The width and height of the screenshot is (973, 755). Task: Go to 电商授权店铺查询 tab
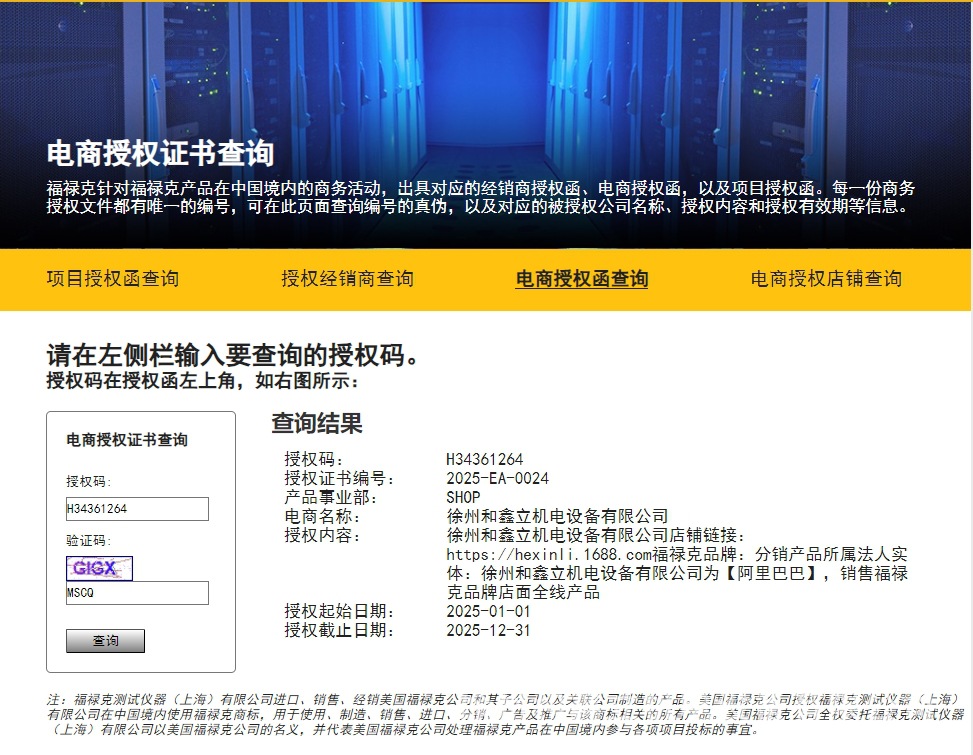[826, 279]
